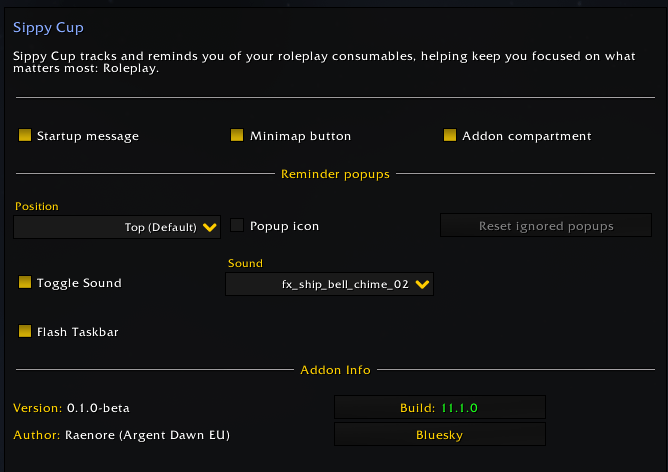Click the Toggle Sound label text

(79, 283)
